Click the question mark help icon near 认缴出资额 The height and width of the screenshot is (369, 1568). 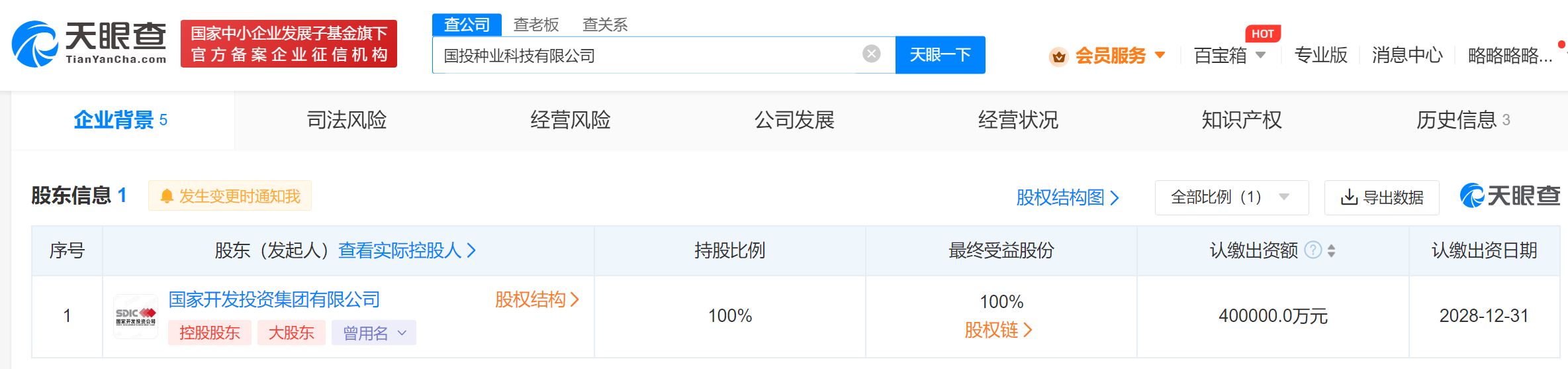[x=1313, y=250]
